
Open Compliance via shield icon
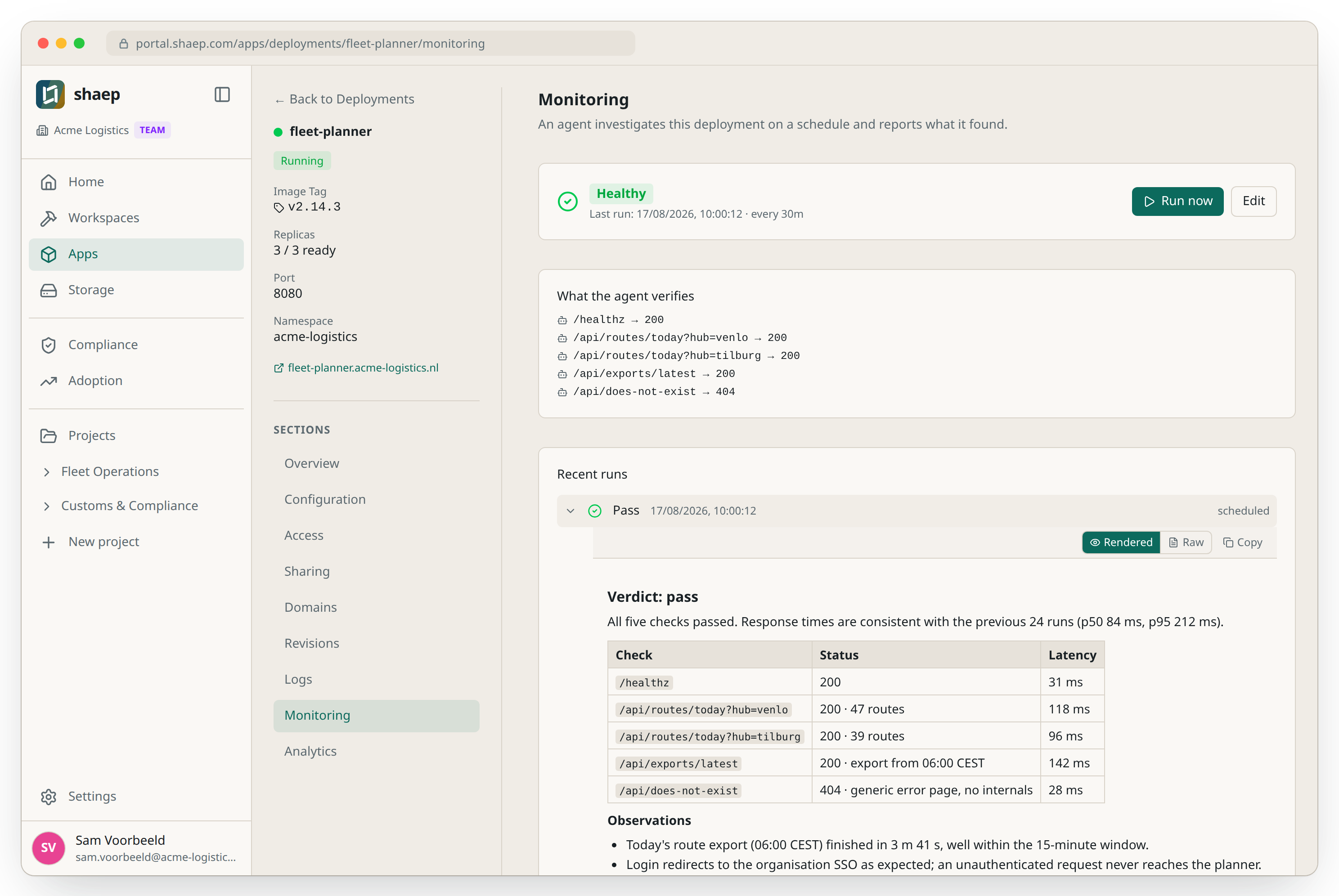coord(49,345)
